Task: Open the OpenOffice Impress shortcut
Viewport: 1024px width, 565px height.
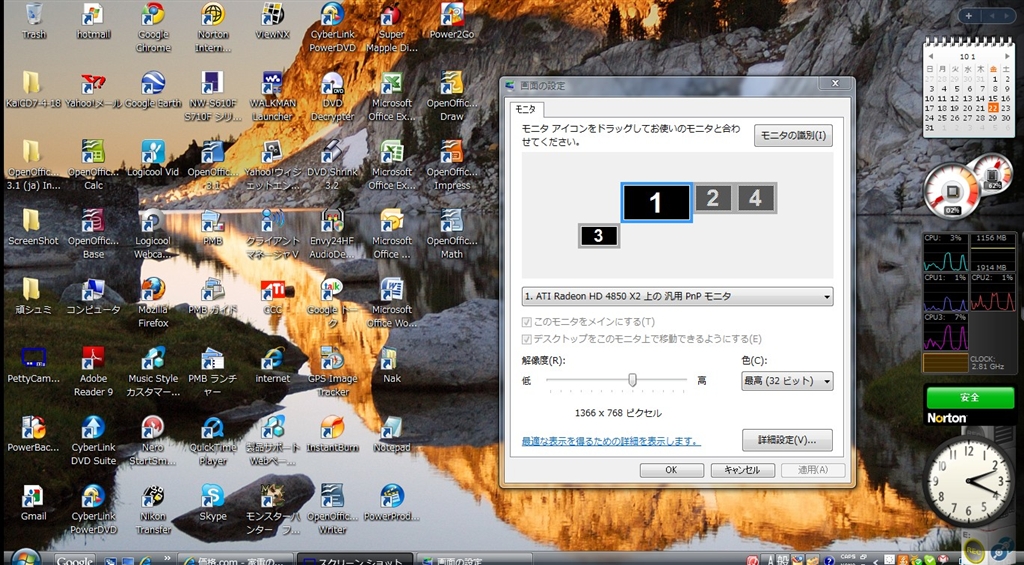Action: click(451, 165)
